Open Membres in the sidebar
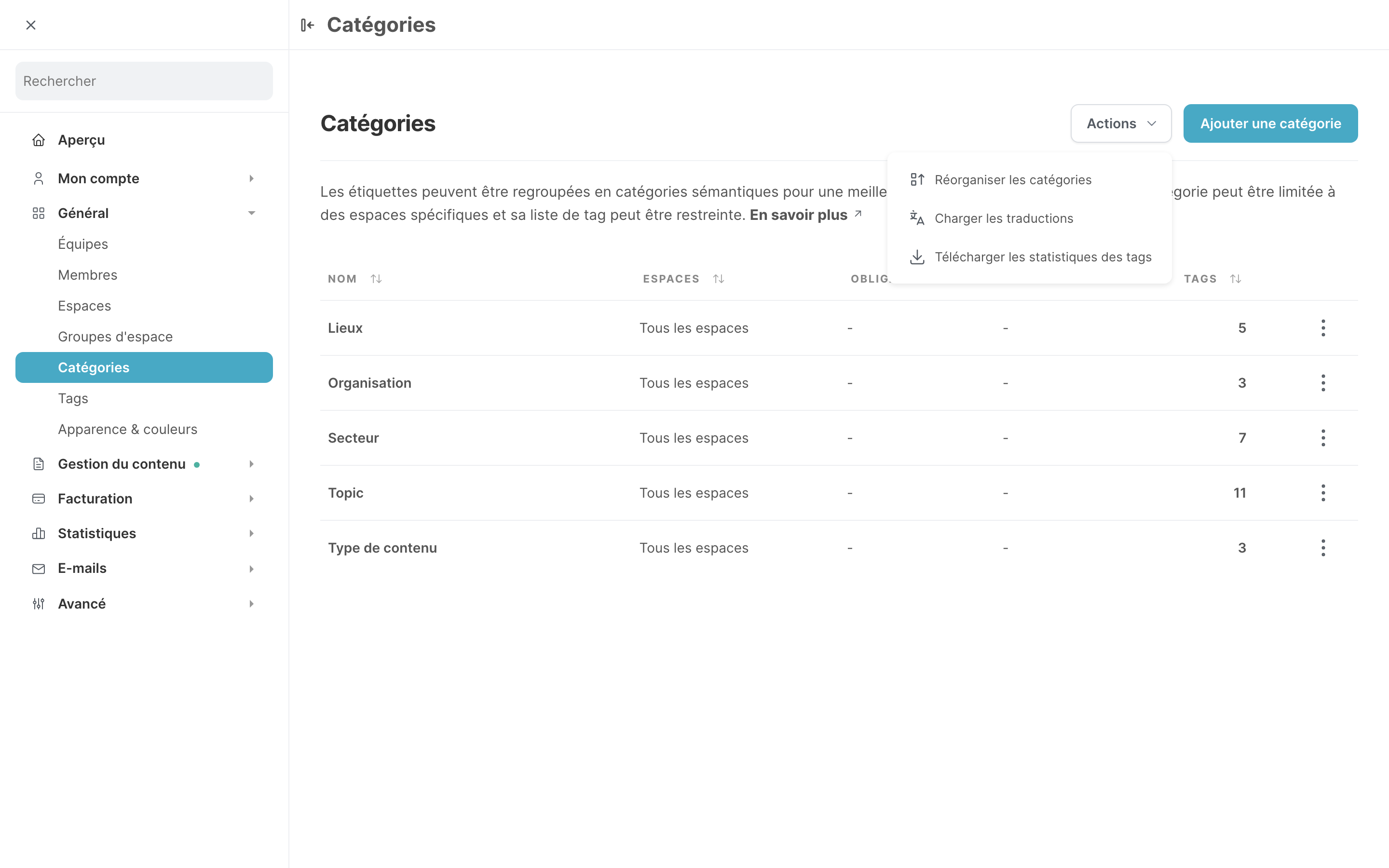This screenshot has width=1389, height=868. click(88, 275)
